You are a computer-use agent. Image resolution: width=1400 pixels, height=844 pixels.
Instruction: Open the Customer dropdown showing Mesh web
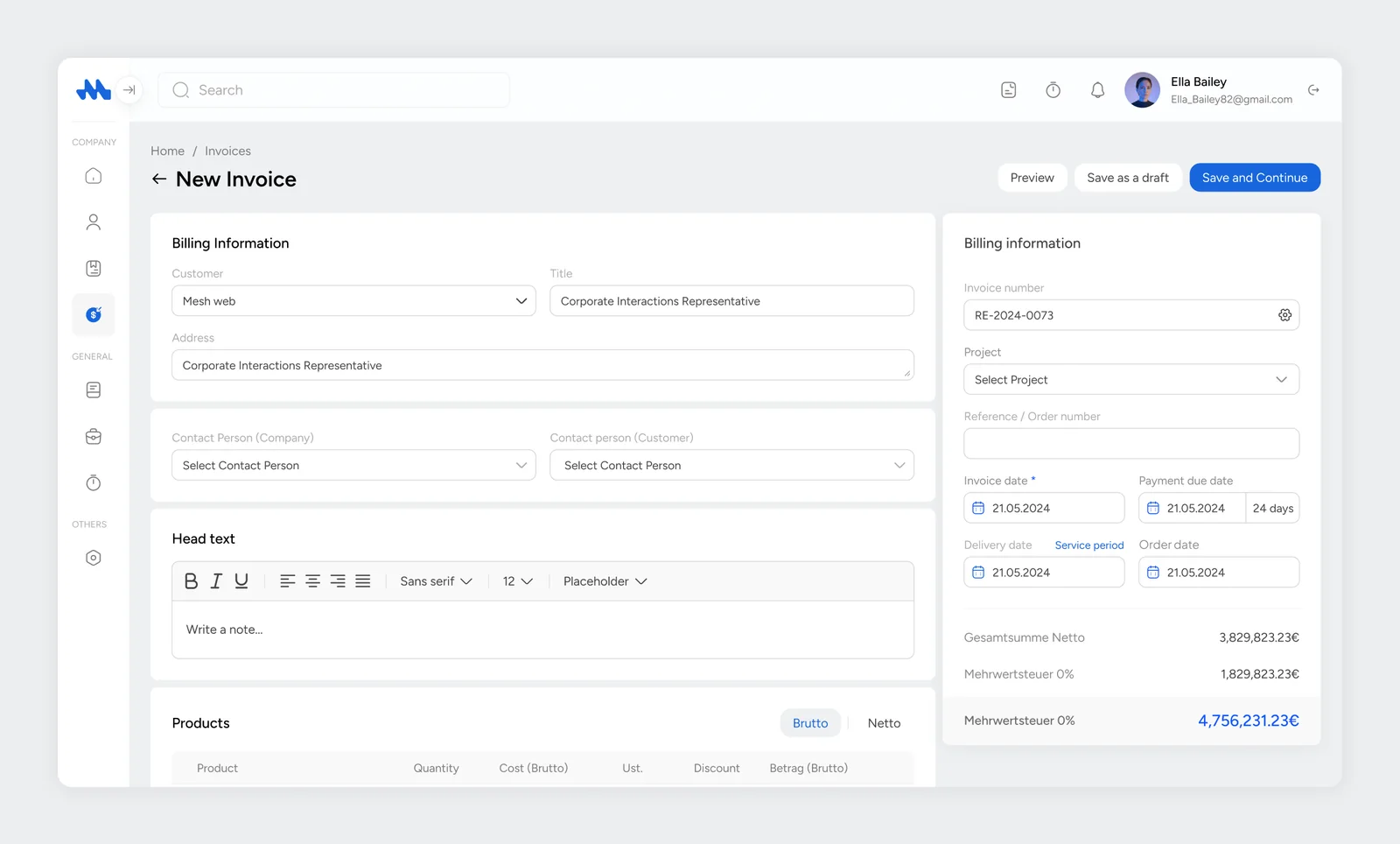(x=353, y=301)
